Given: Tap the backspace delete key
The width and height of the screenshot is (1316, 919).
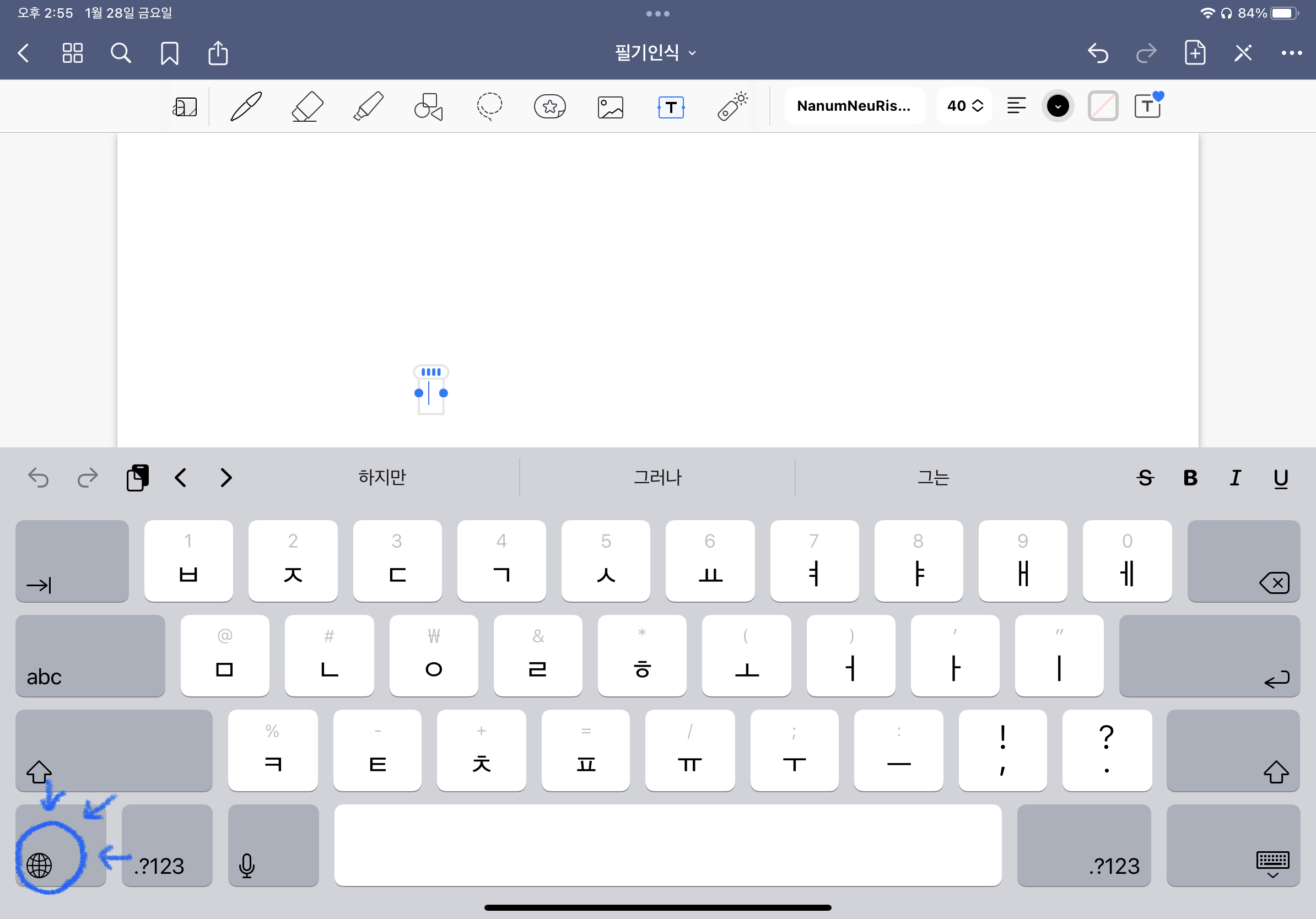Looking at the screenshot, I should [1243, 561].
